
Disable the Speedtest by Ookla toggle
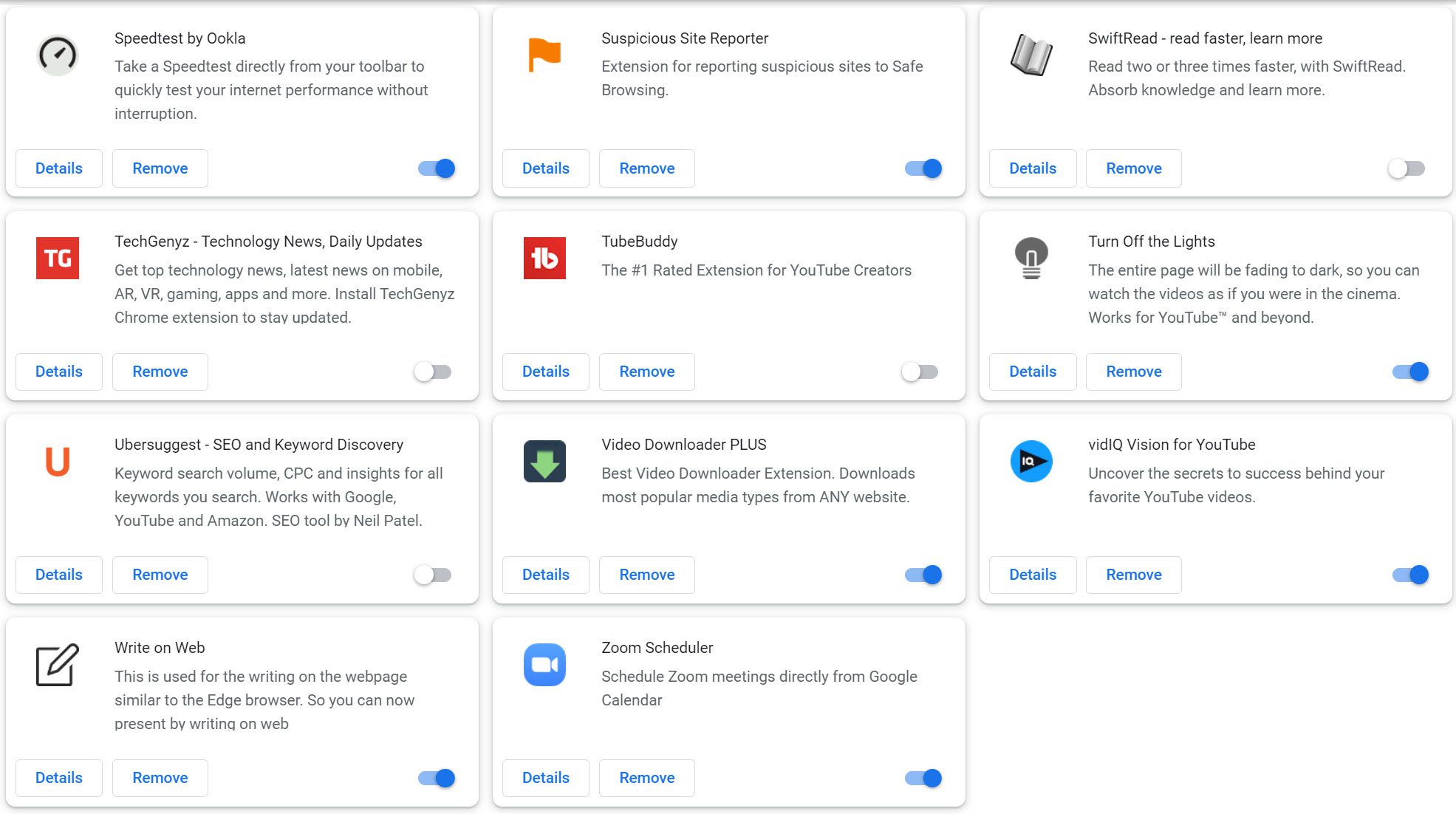click(437, 168)
